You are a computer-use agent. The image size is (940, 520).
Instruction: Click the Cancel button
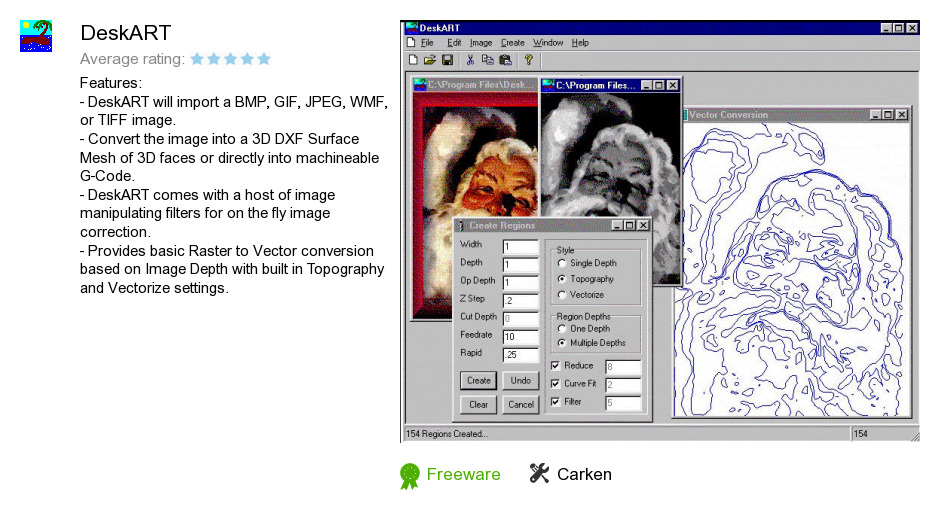pyautogui.click(x=520, y=404)
